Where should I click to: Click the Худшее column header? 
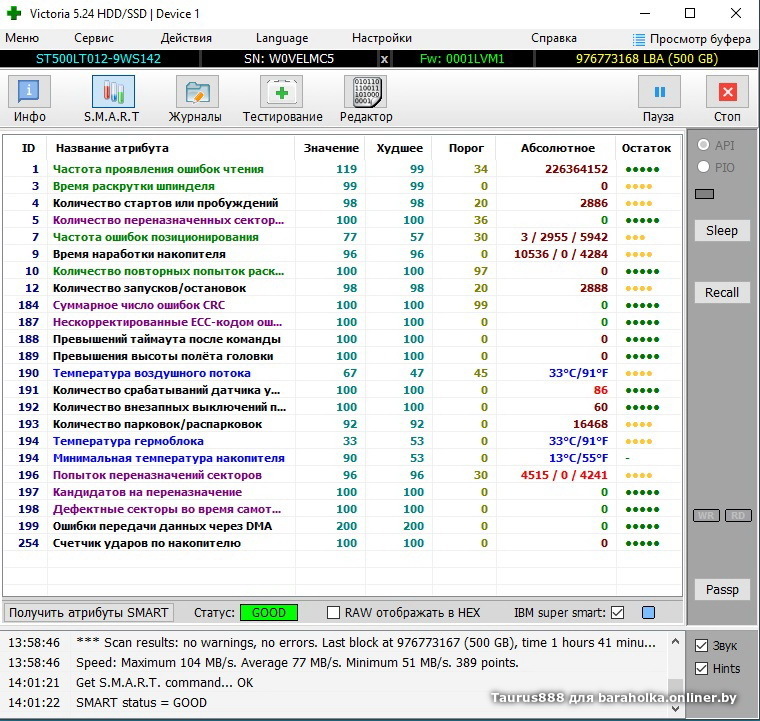(x=399, y=148)
